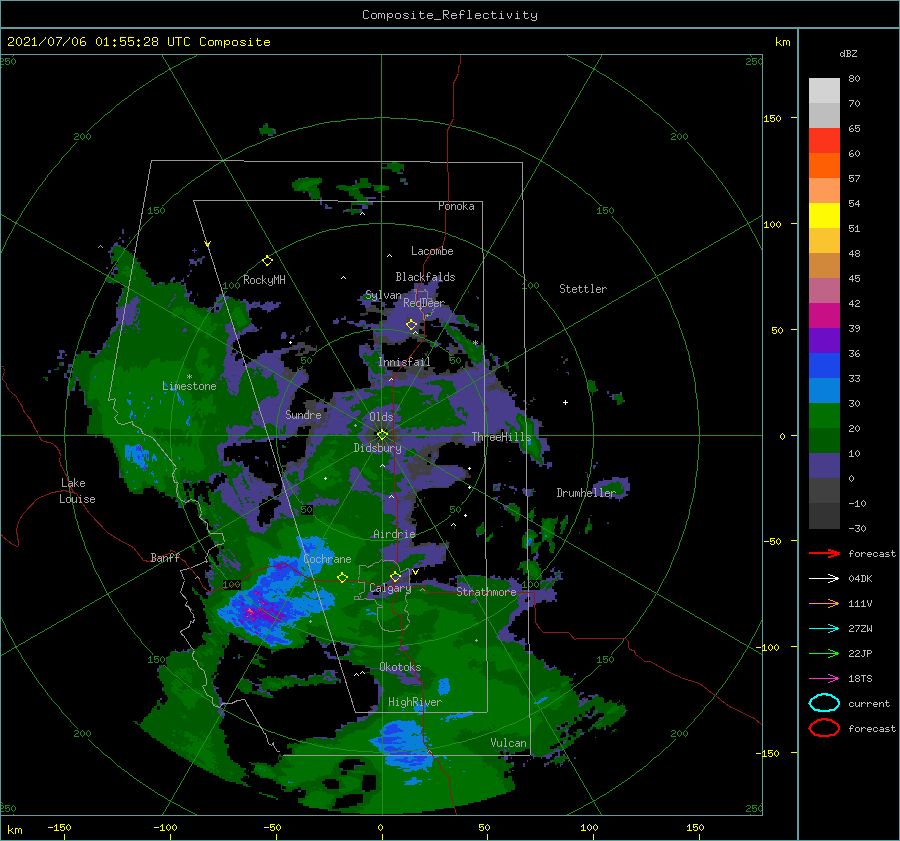
Task: Click the blue 36-33 dBZ swatch
Action: [x=824, y=365]
